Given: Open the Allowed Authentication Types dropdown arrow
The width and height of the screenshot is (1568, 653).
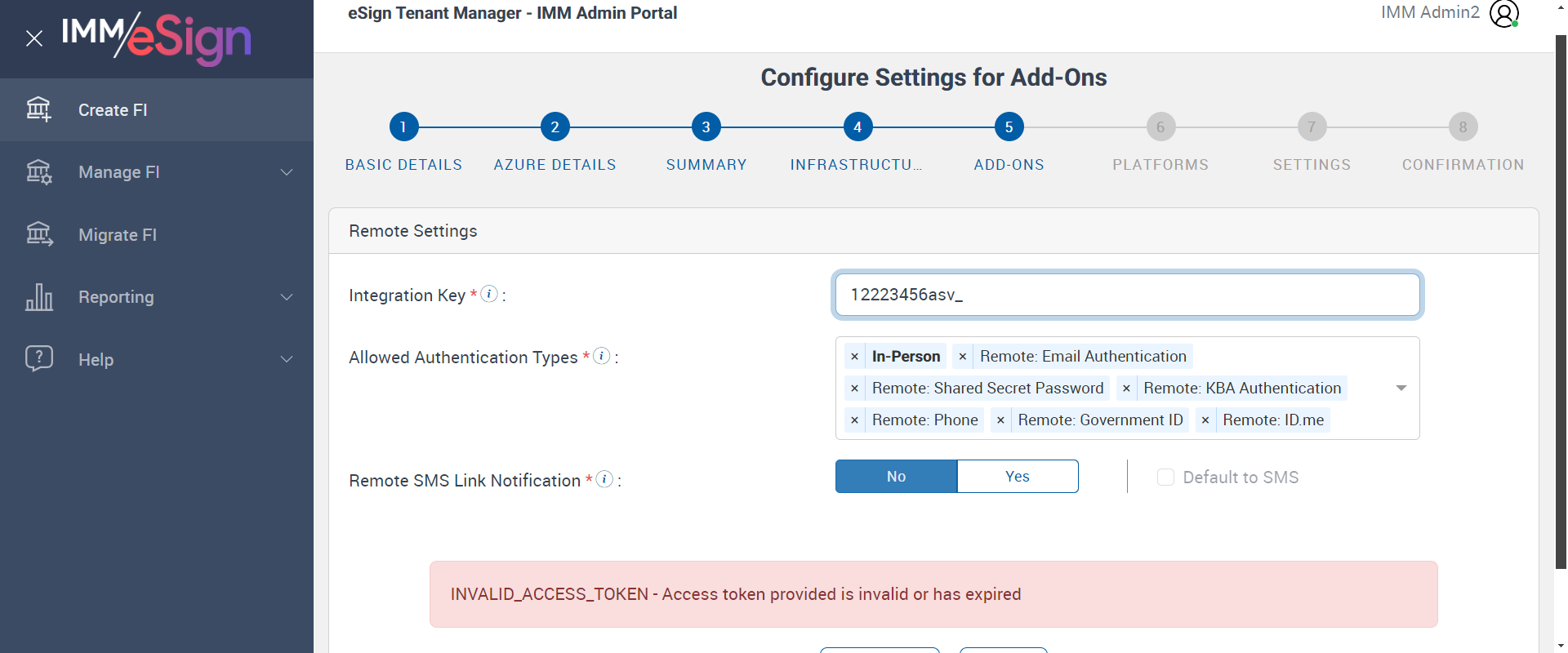Looking at the screenshot, I should point(1401,389).
